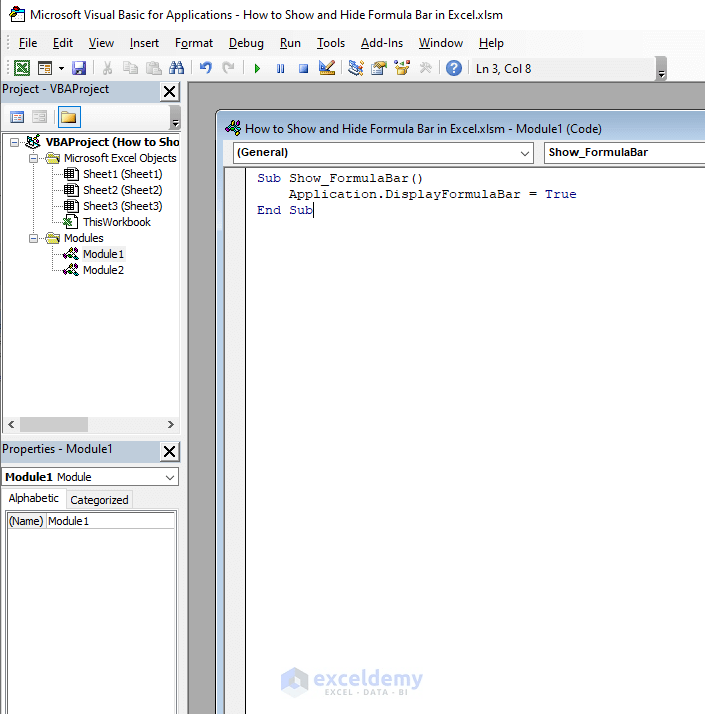Click the Break pause icon
The image size is (705, 714).
pos(280,68)
